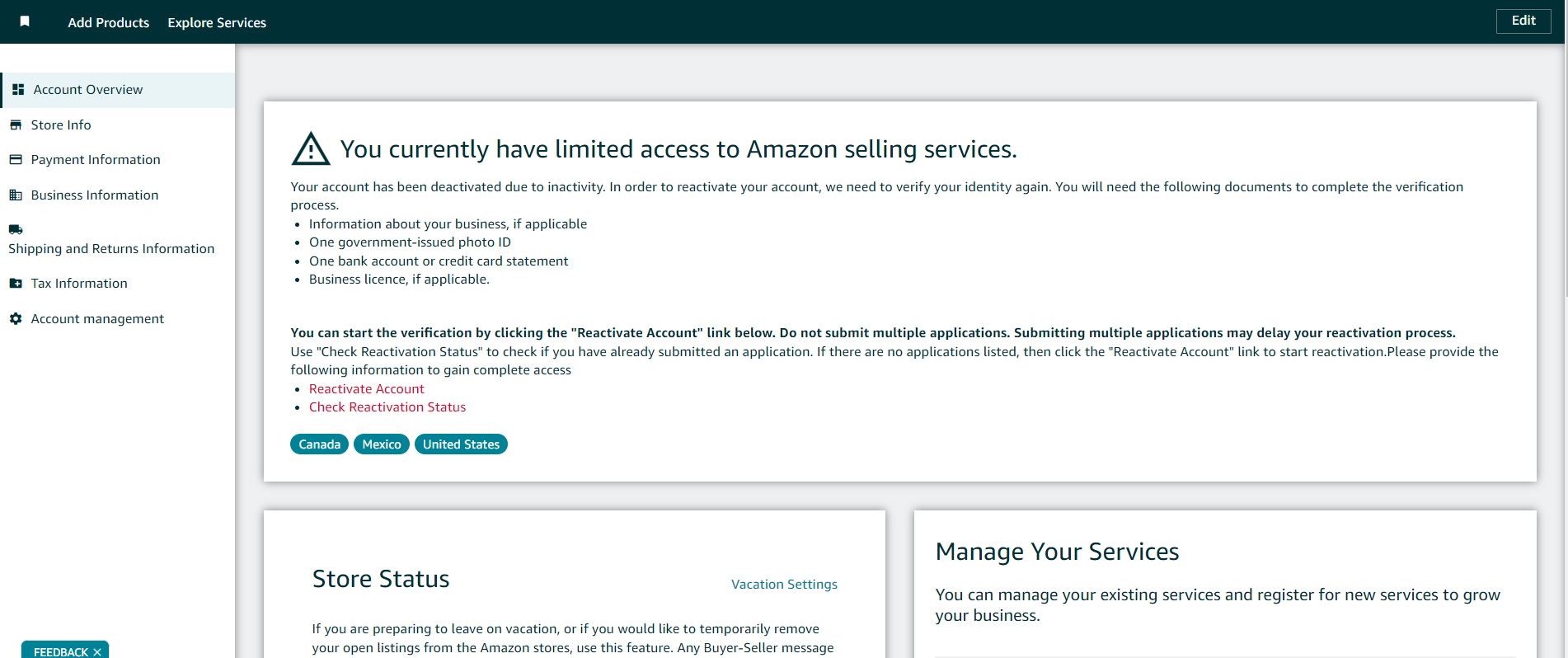The image size is (1568, 658).
Task: Click the Edit button
Action: (1523, 21)
